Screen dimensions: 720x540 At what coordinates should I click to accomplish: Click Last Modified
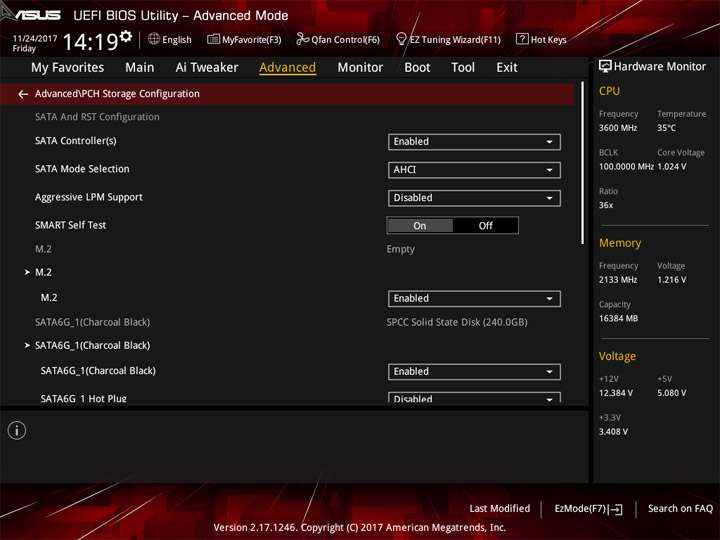(x=500, y=509)
